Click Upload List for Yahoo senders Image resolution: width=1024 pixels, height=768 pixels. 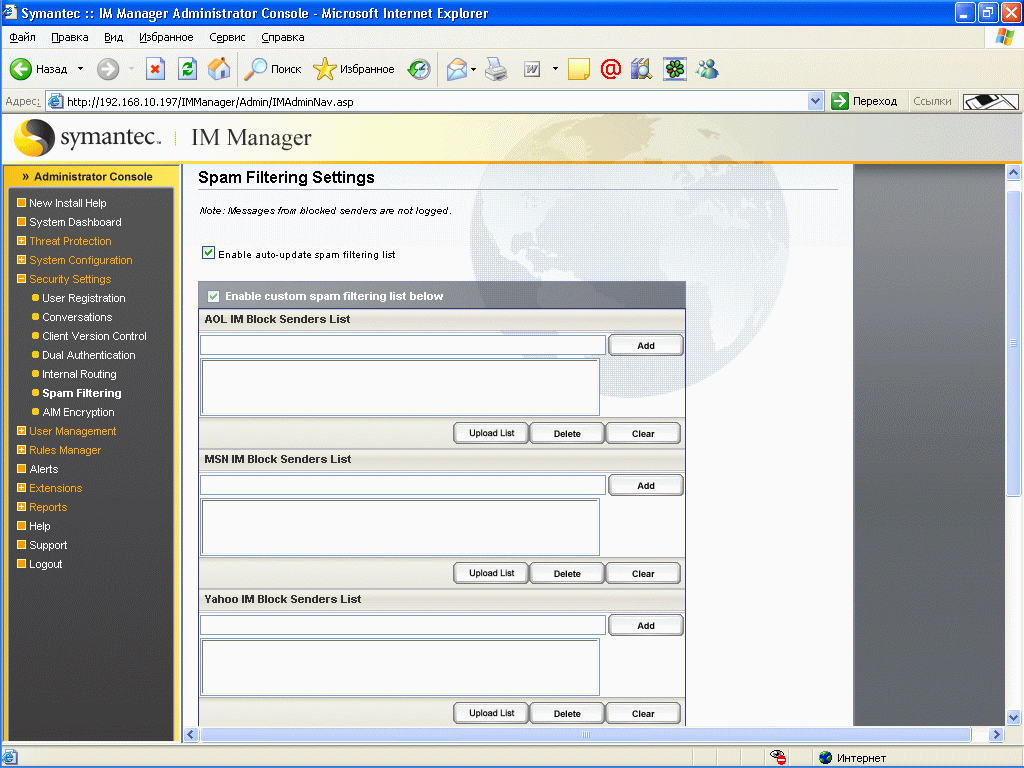tap(491, 713)
